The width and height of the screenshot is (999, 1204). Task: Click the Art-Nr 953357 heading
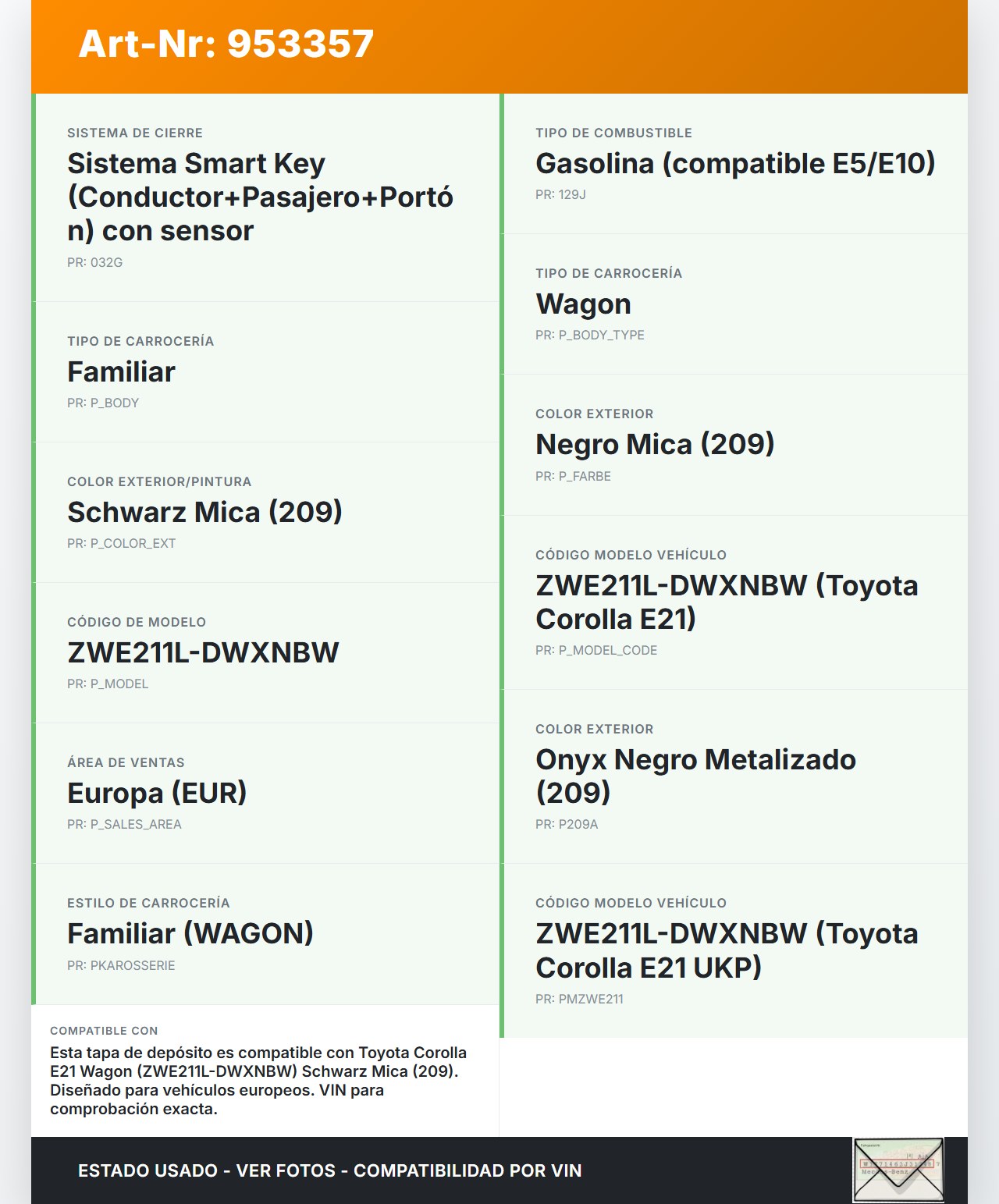pyautogui.click(x=226, y=44)
